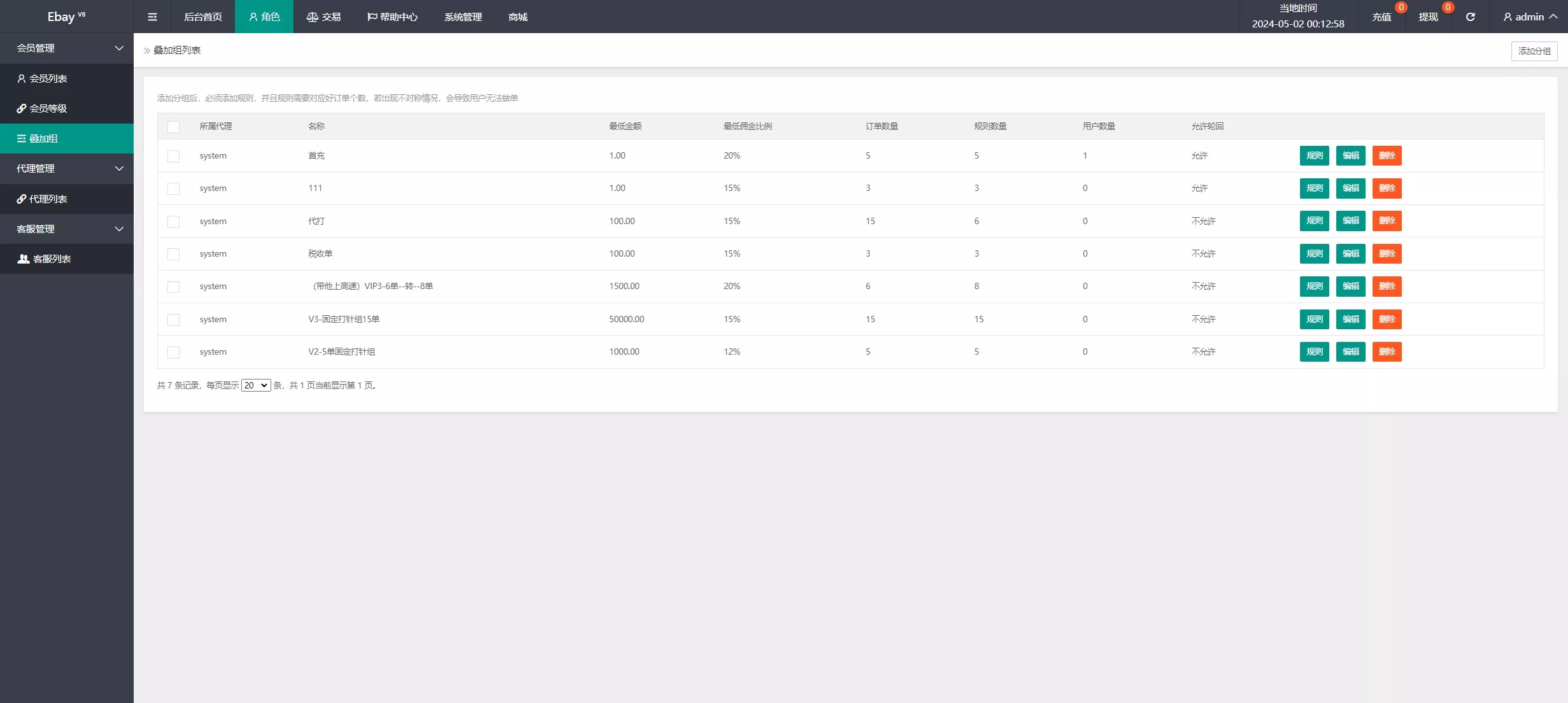Image resolution: width=1568 pixels, height=703 pixels.
Task: Tick the checkbox for the V3-固定打针组15单 row
Action: pos(173,320)
